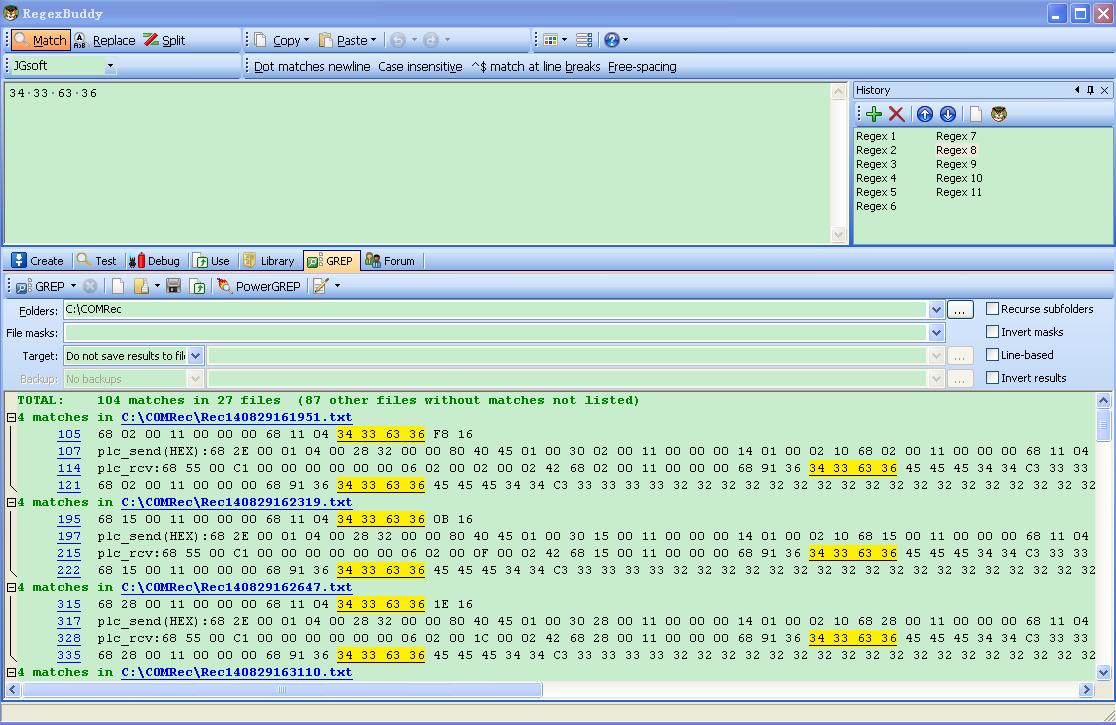Screen dimensions: 1116x725
Task: Select Regex 5 in History
Action: 875,192
